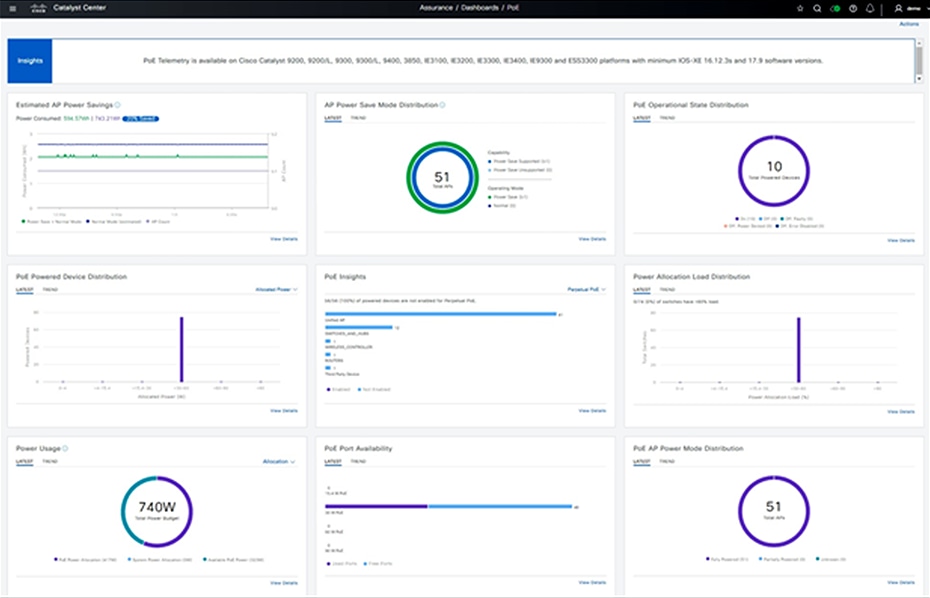
Task: Click the Insights banner scrollbar
Action: click(918, 60)
